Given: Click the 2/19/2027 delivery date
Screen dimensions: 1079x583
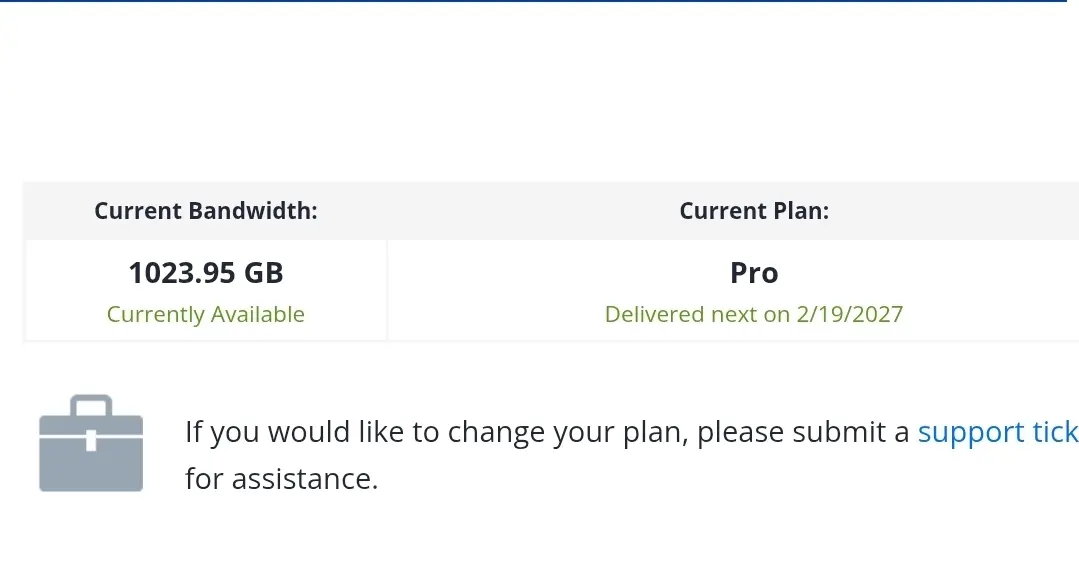Looking at the screenshot, I should click(850, 315).
